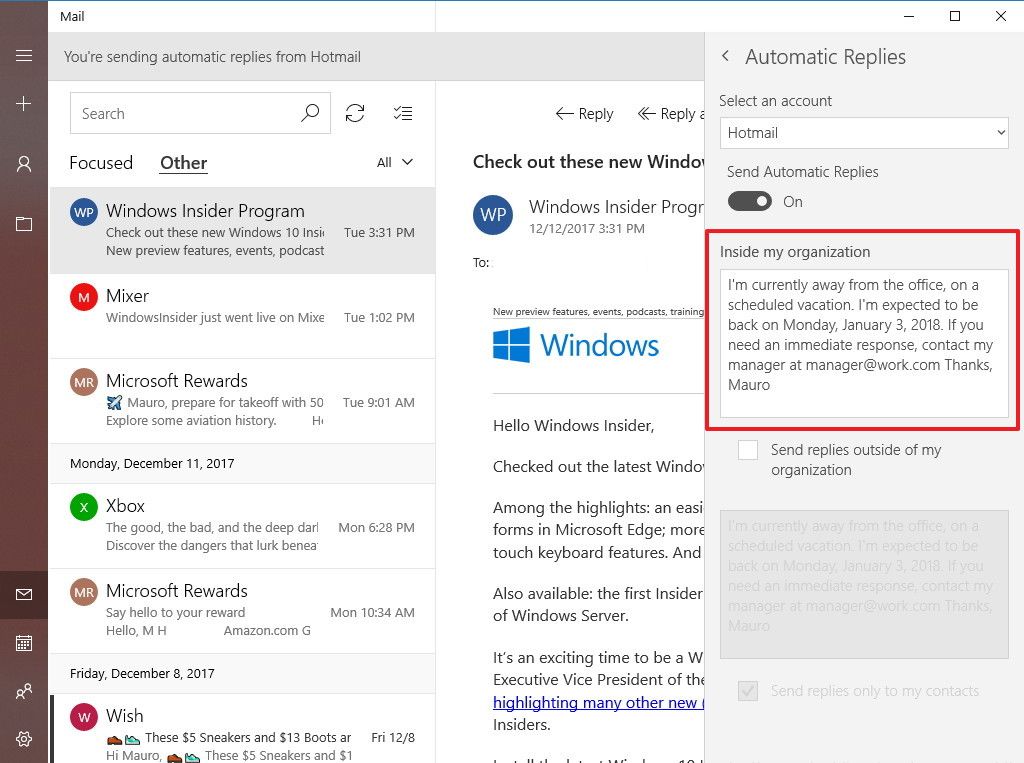The height and width of the screenshot is (763, 1024).
Task: Compose a new email with the plus icon
Action: tap(24, 103)
